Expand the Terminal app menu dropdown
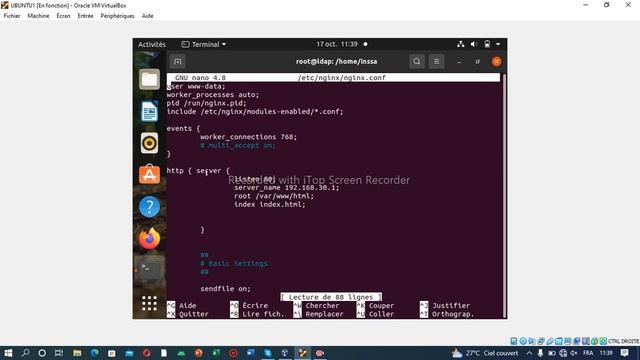This screenshot has height=360, width=640. point(204,44)
